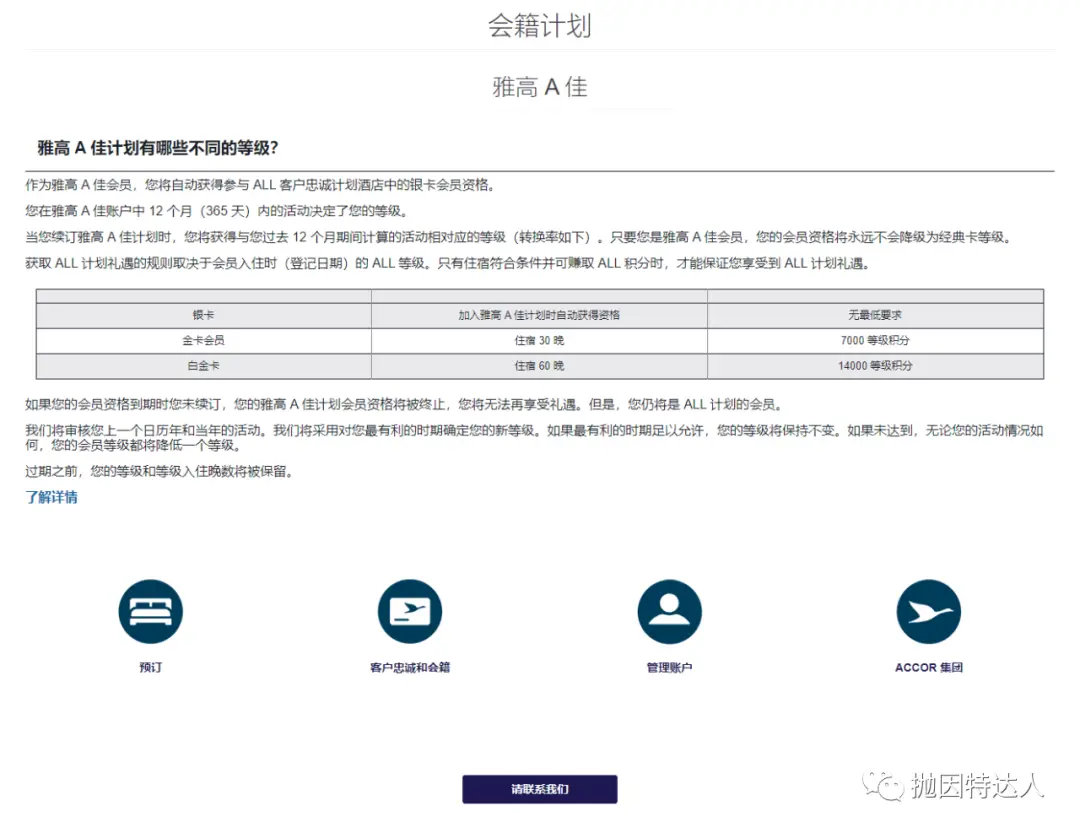Click the ACCOR 集团 label text
Image resolution: width=1080 pixels, height=833 pixels.
[928, 667]
